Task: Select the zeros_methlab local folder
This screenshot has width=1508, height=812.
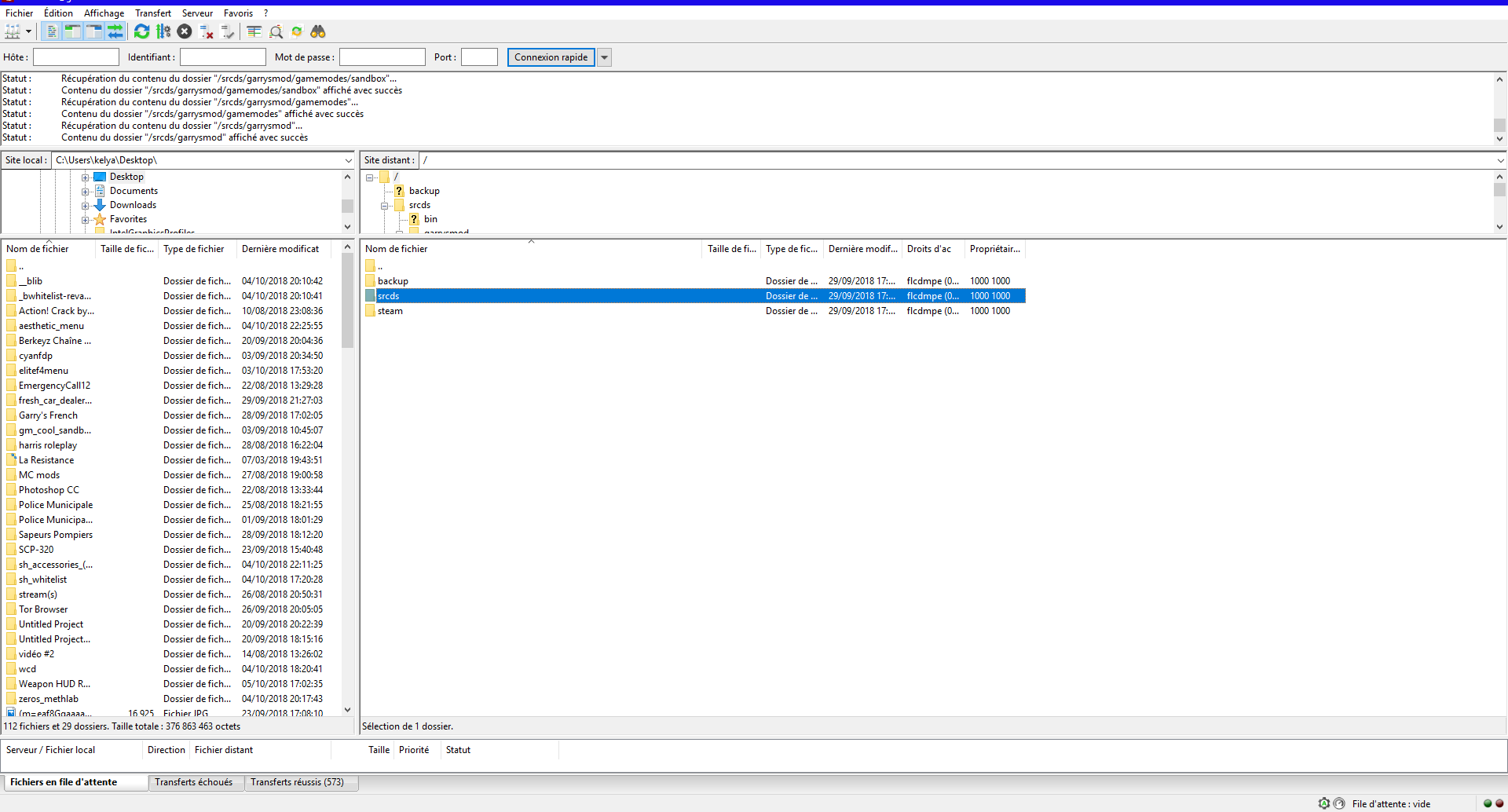Action: [x=49, y=699]
